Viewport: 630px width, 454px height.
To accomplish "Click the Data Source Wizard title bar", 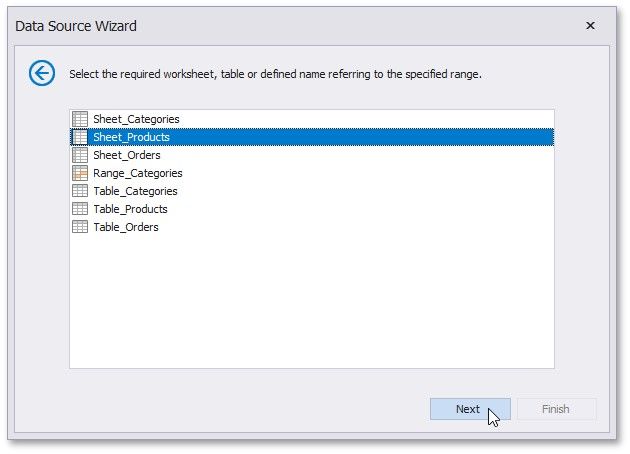I will point(300,26).
